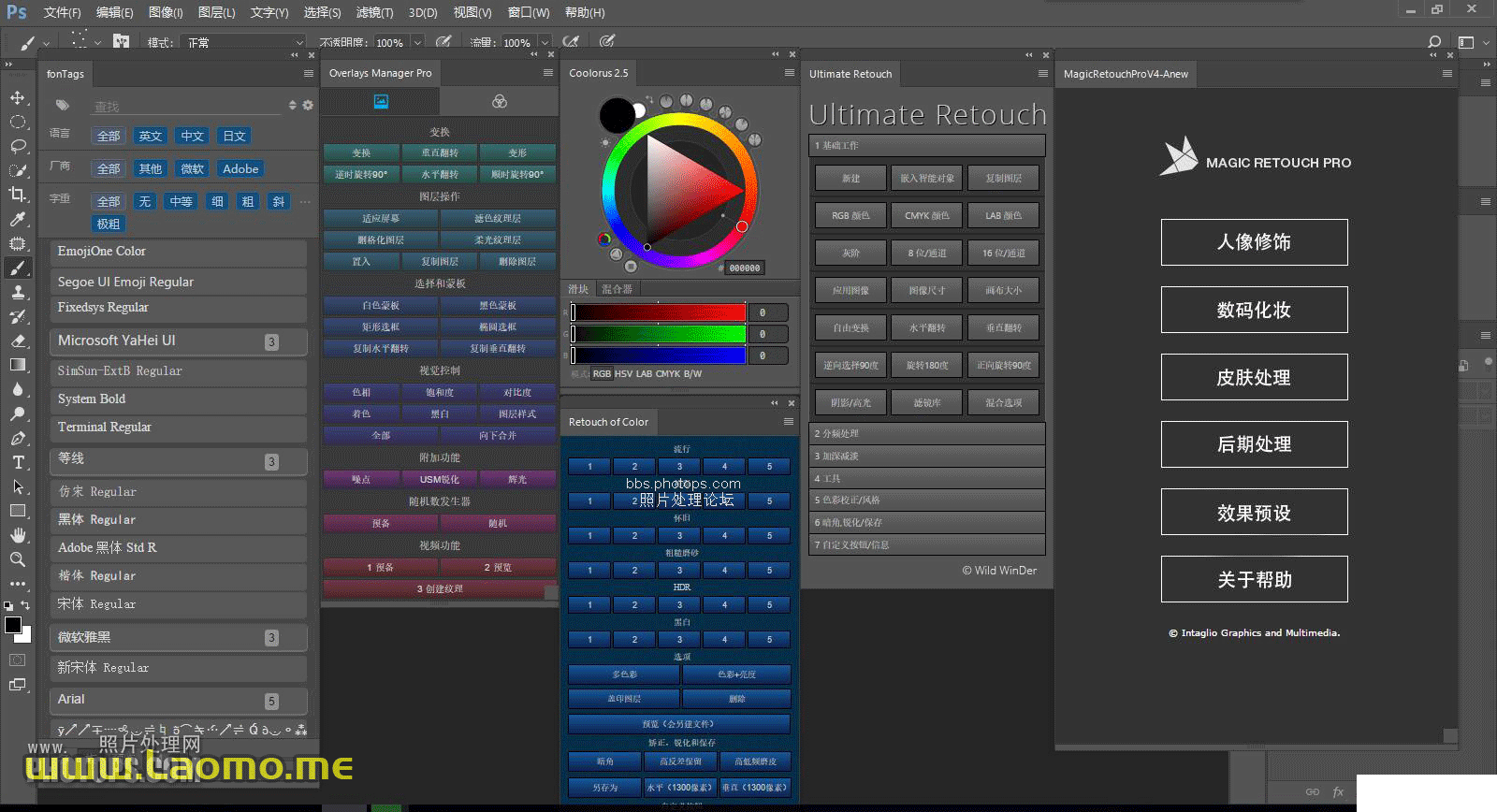Viewport: 1497px width, 812px height.
Task: Click the foreground color swatch in toolbar
Action: [13, 625]
